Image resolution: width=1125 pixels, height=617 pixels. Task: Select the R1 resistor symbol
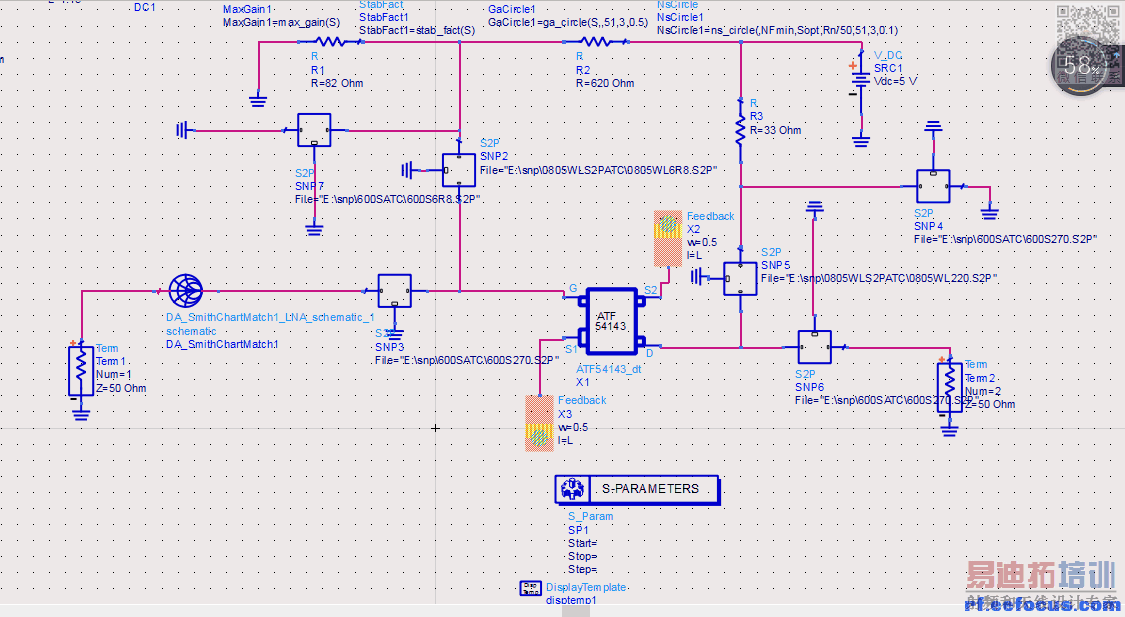coord(330,42)
